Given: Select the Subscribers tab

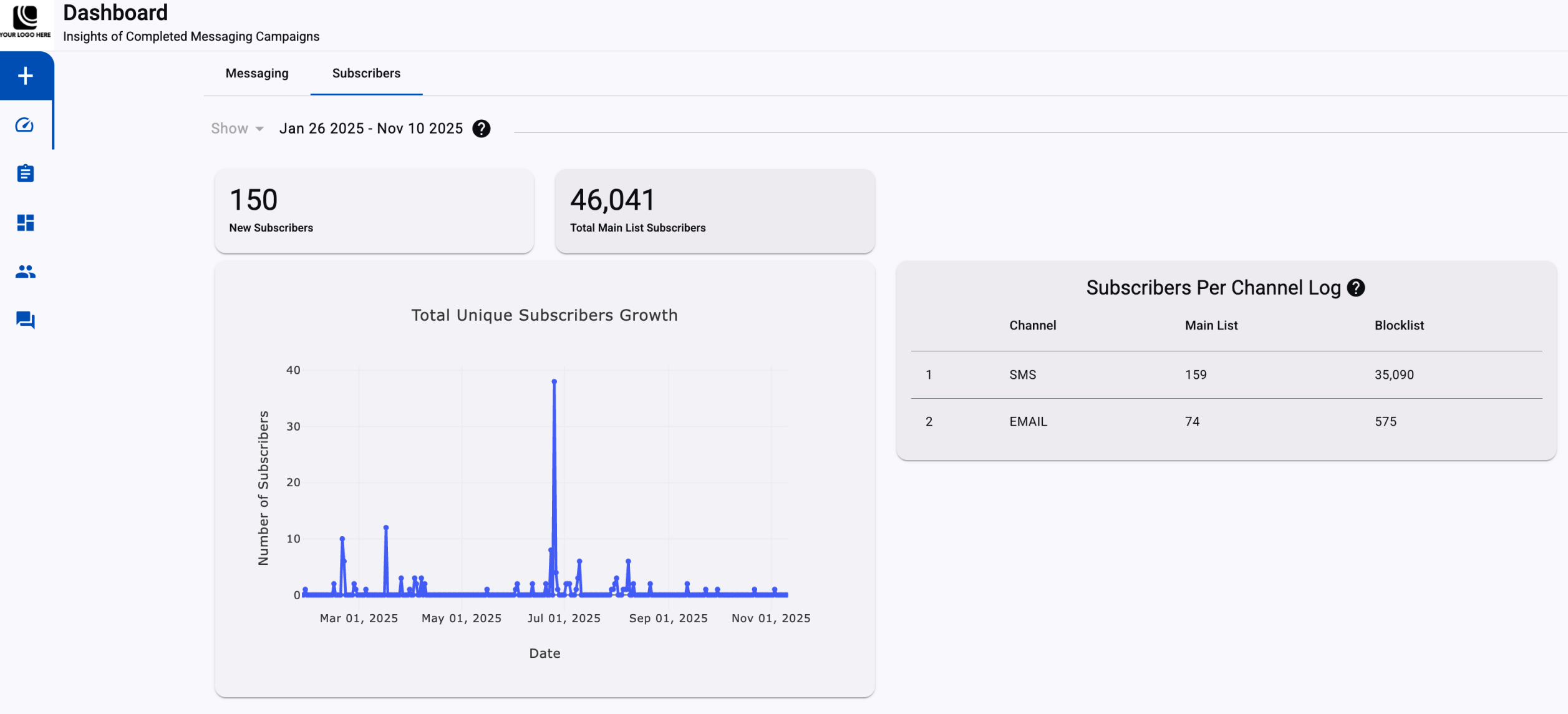Looking at the screenshot, I should [x=366, y=74].
